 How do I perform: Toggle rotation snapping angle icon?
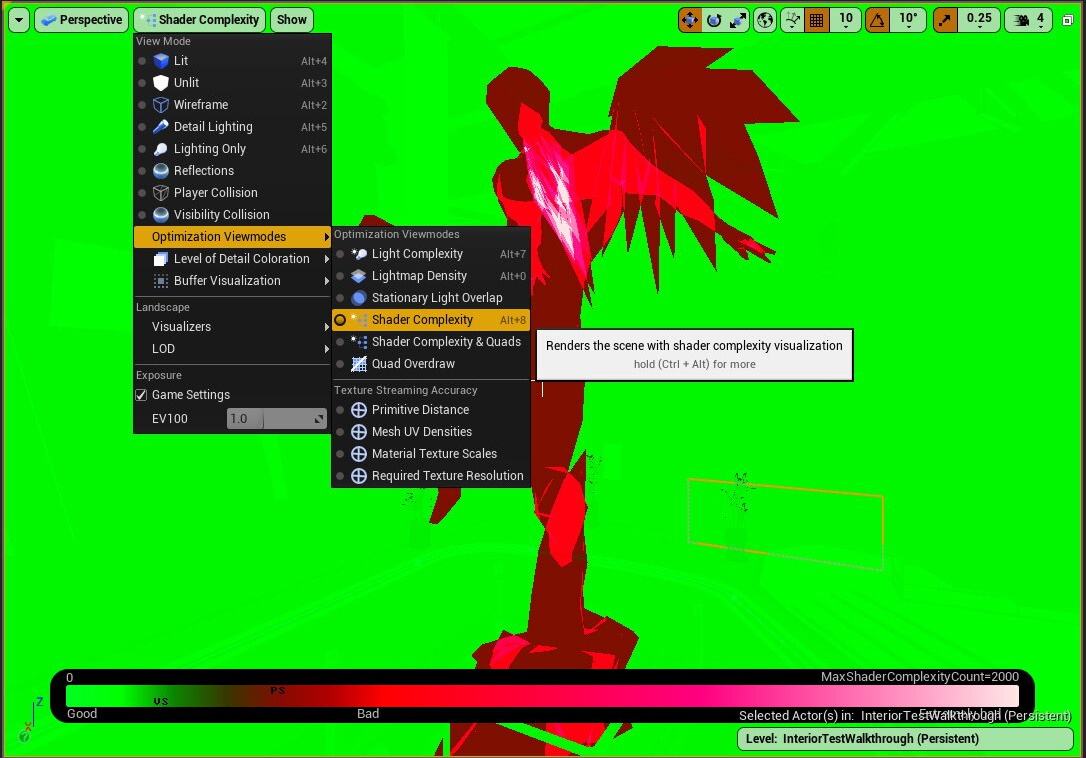point(878,20)
